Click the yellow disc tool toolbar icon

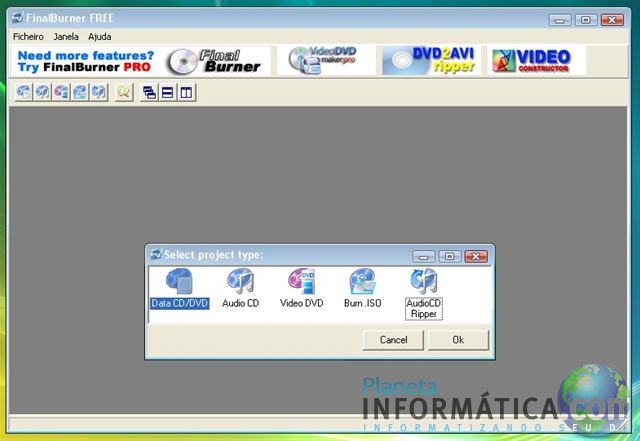click(124, 92)
